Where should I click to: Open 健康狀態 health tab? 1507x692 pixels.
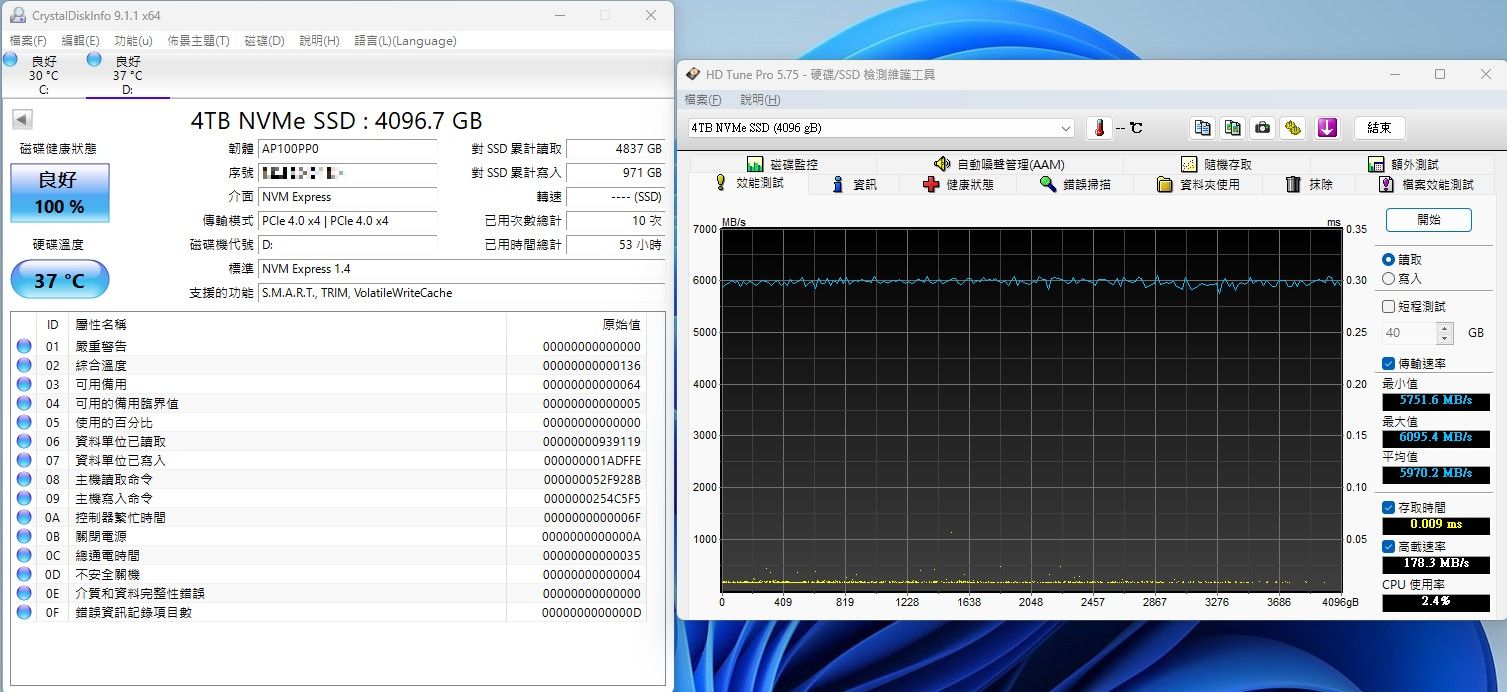(x=958, y=185)
